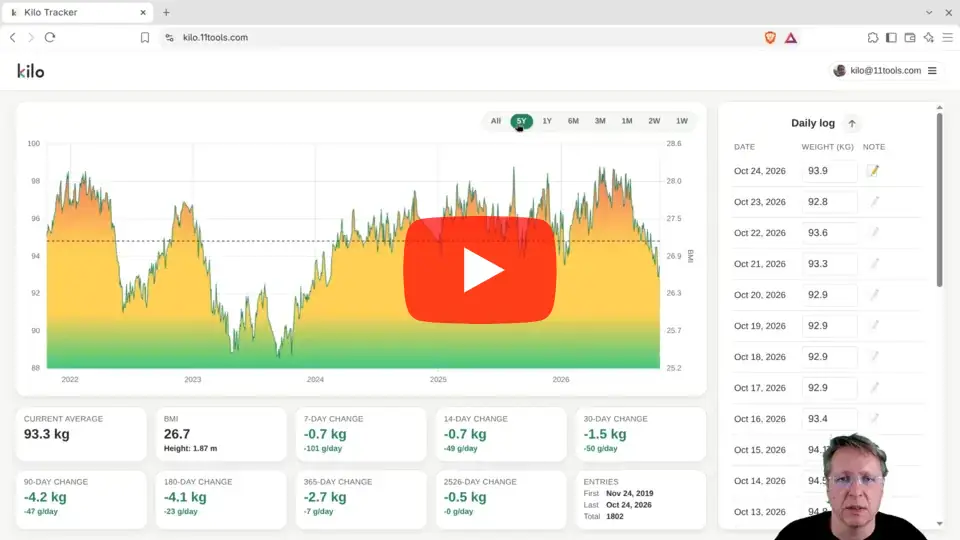The height and width of the screenshot is (540, 960).
Task: Reload the page
Action: 50,37
